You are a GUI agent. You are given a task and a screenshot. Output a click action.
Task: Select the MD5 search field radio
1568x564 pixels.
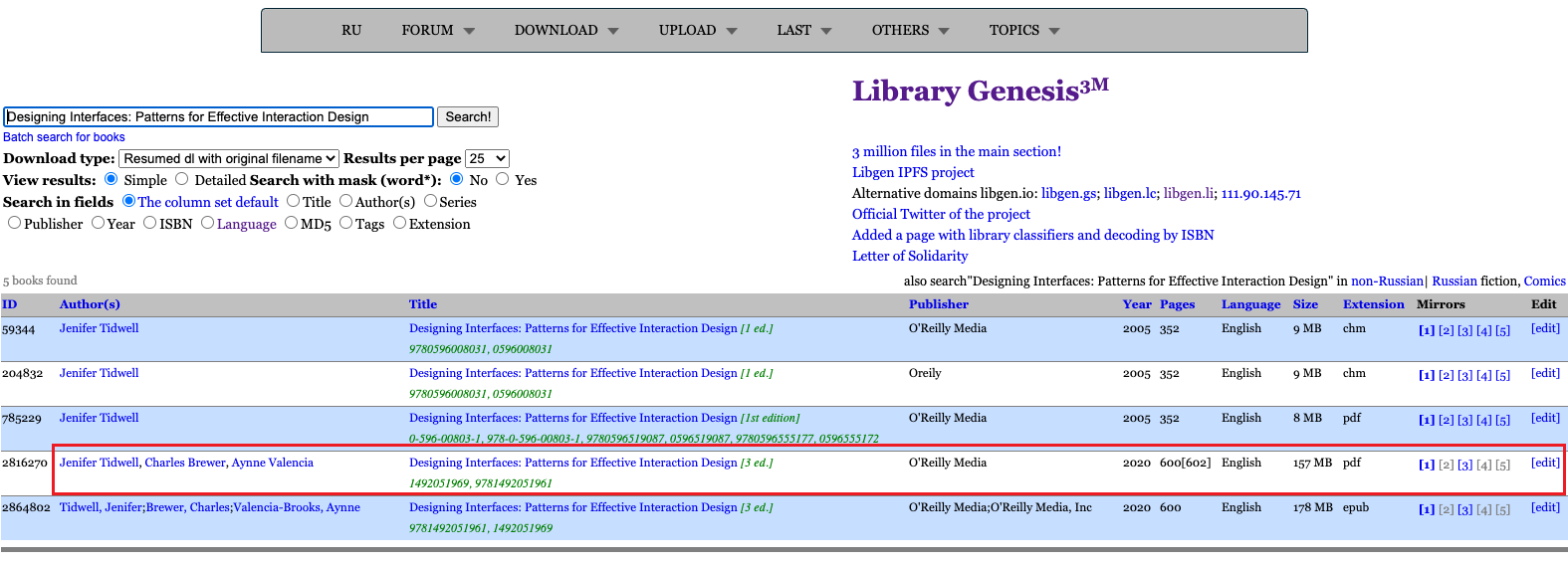click(x=291, y=223)
